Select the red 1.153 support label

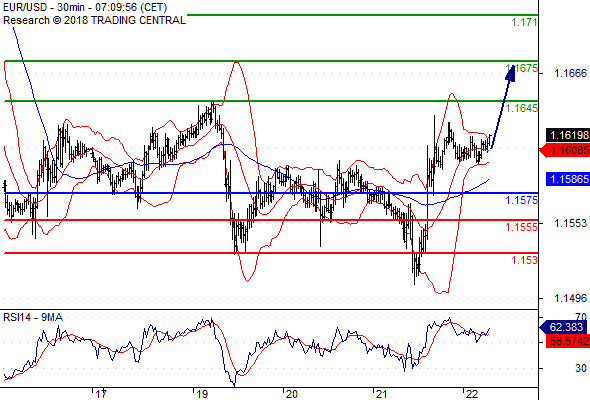pos(525,260)
